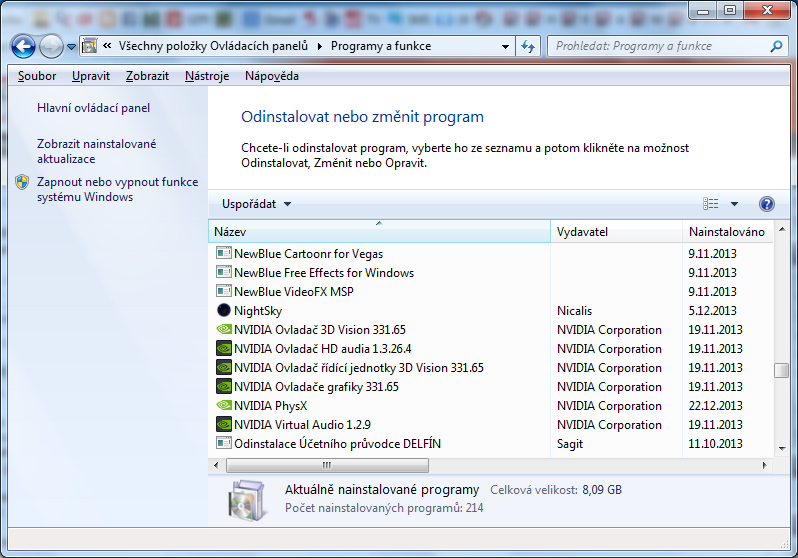Click the NVIDIA Ovladač řídící jednotky icon
Viewport: 798px width, 558px height.
[x=224, y=367]
